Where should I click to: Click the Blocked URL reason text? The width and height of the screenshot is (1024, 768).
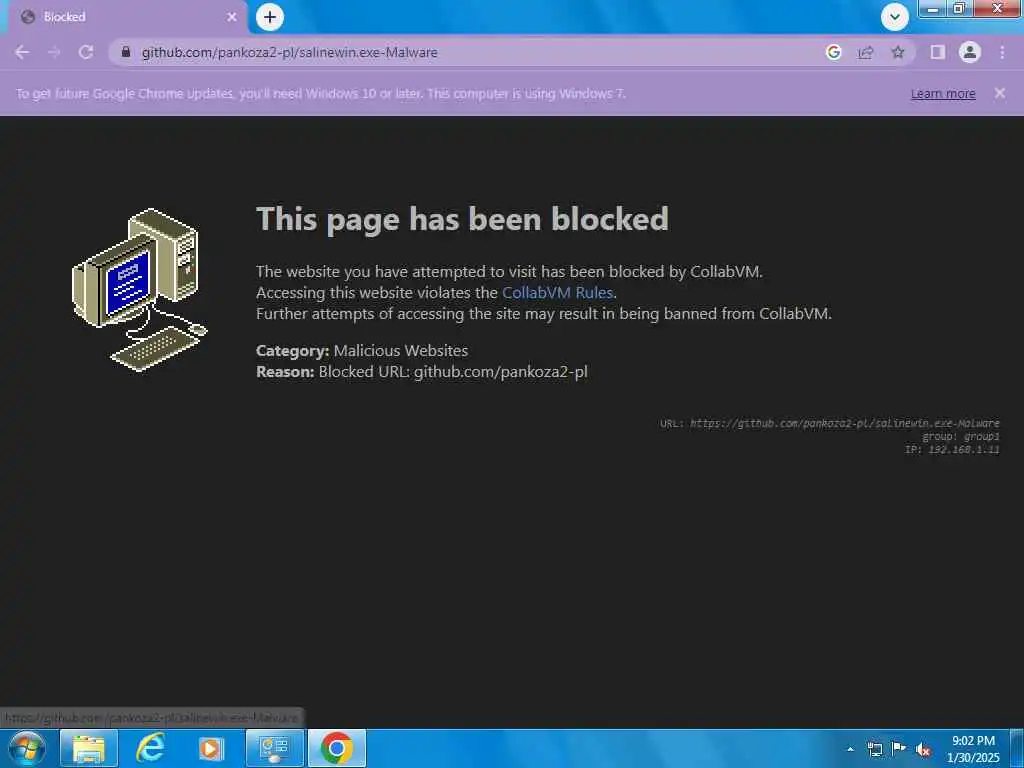[x=453, y=372]
